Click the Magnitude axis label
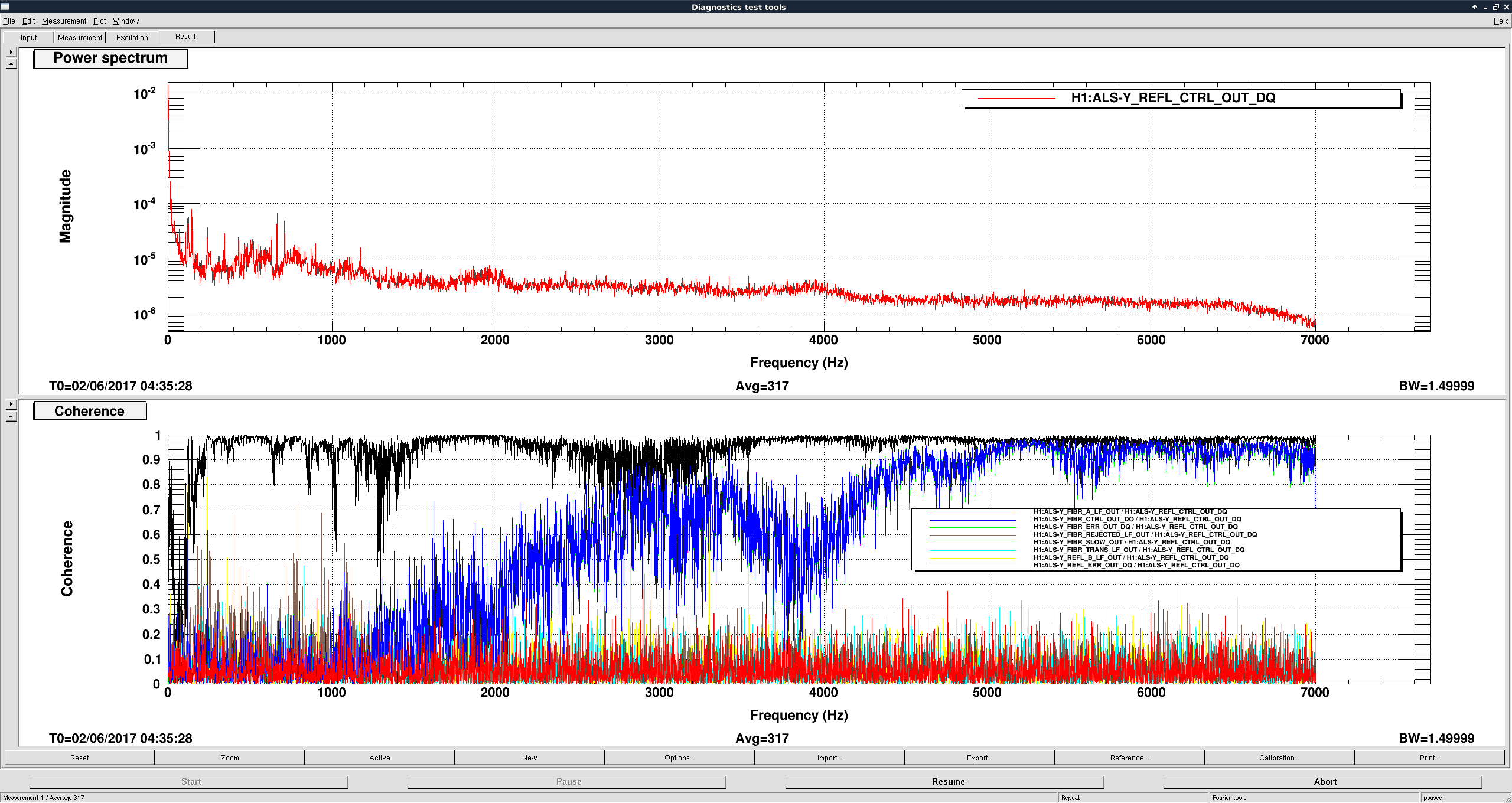1512x803 pixels. coord(66,206)
